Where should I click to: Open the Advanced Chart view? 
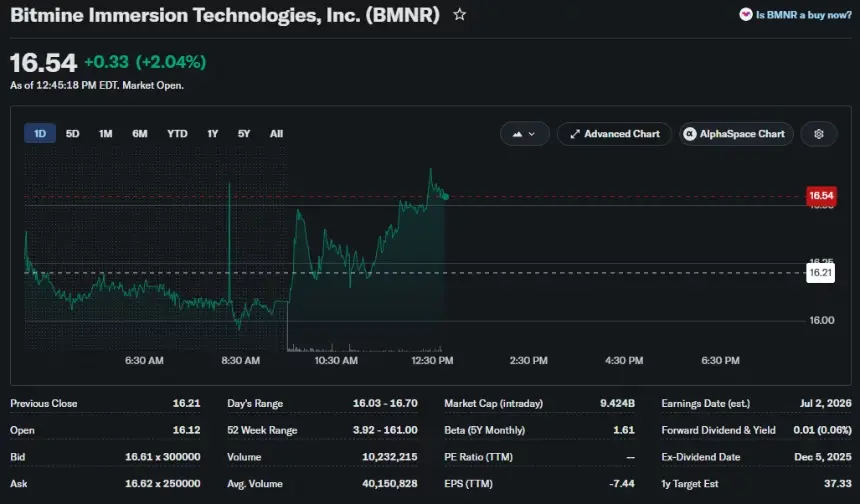pyautogui.click(x=614, y=134)
